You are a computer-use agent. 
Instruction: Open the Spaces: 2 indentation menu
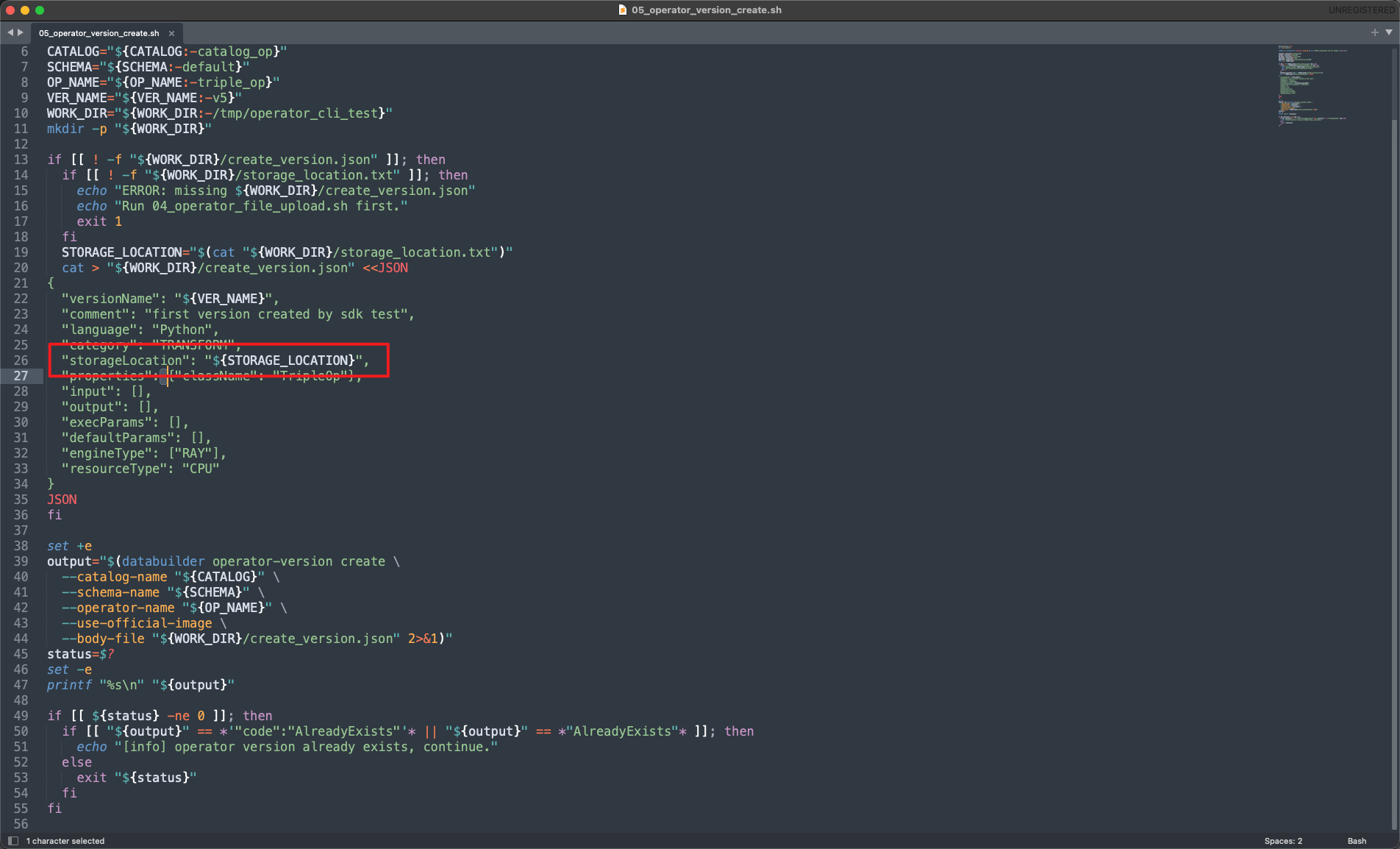pyautogui.click(x=1283, y=841)
